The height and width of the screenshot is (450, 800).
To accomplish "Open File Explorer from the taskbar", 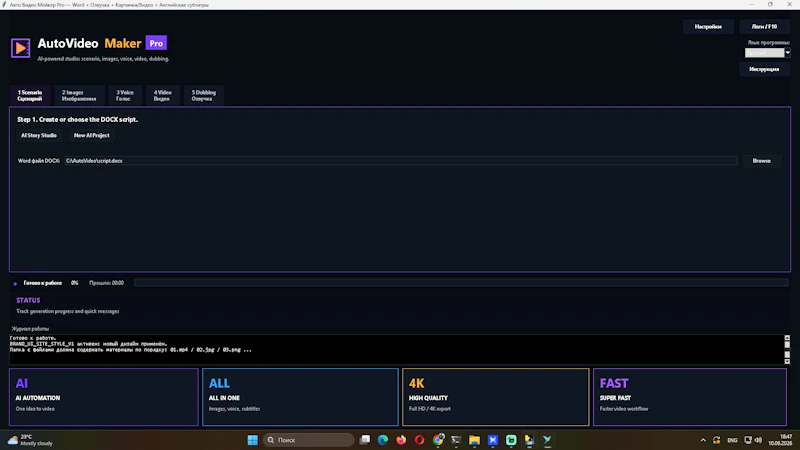I will tap(474, 440).
